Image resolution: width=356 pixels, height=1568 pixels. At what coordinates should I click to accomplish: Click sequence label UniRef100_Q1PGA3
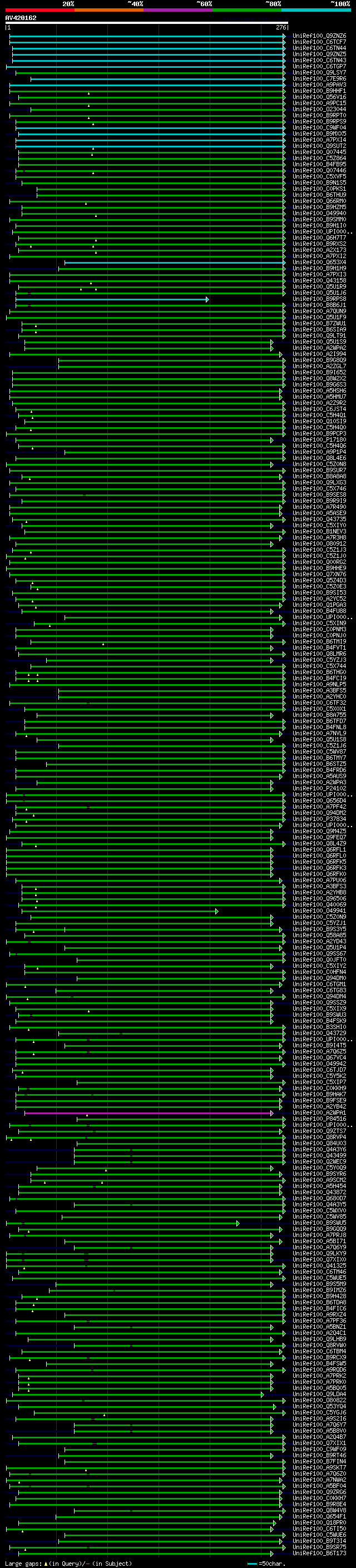click(x=319, y=605)
